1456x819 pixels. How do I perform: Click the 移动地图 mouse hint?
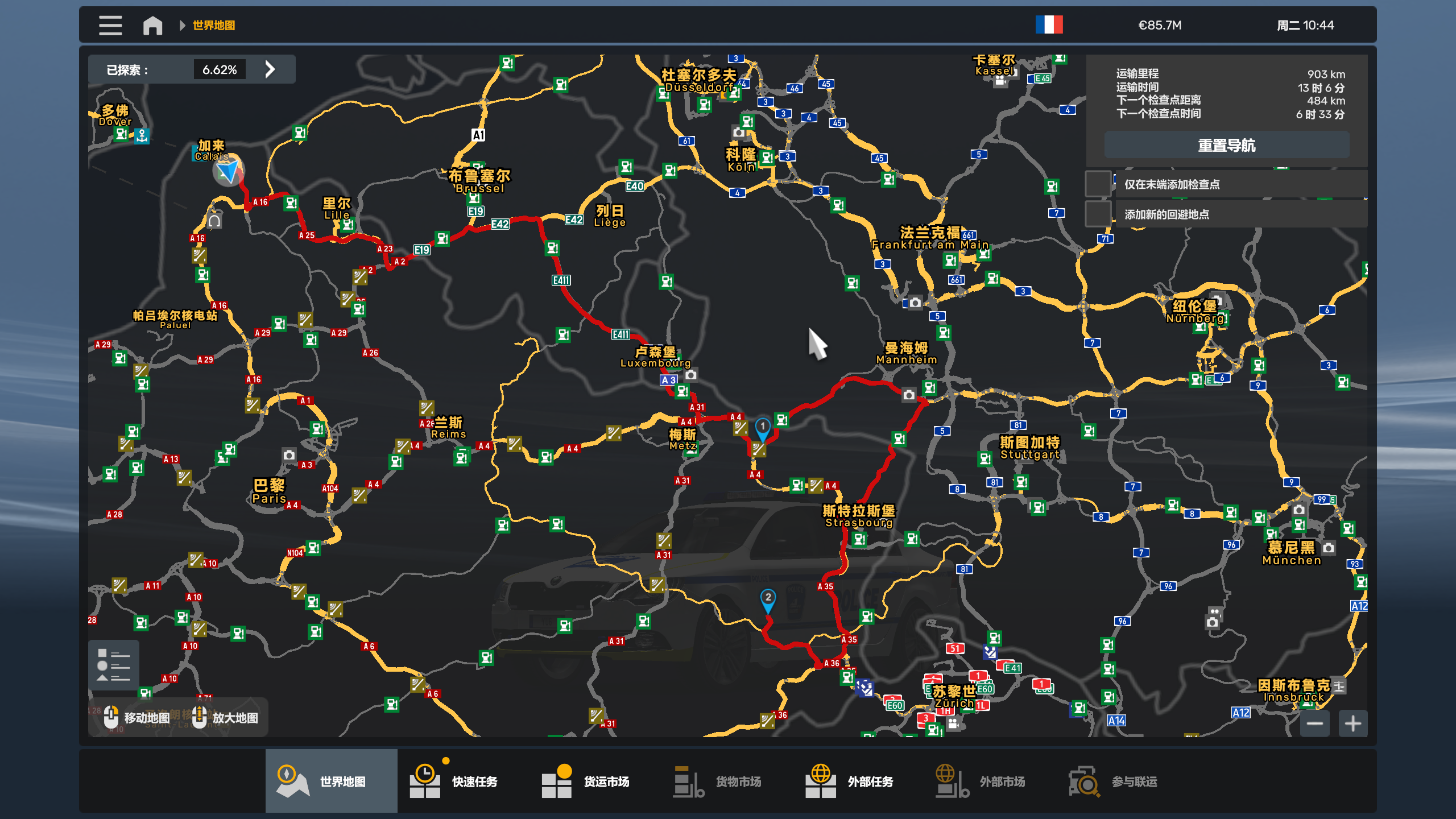[137, 718]
